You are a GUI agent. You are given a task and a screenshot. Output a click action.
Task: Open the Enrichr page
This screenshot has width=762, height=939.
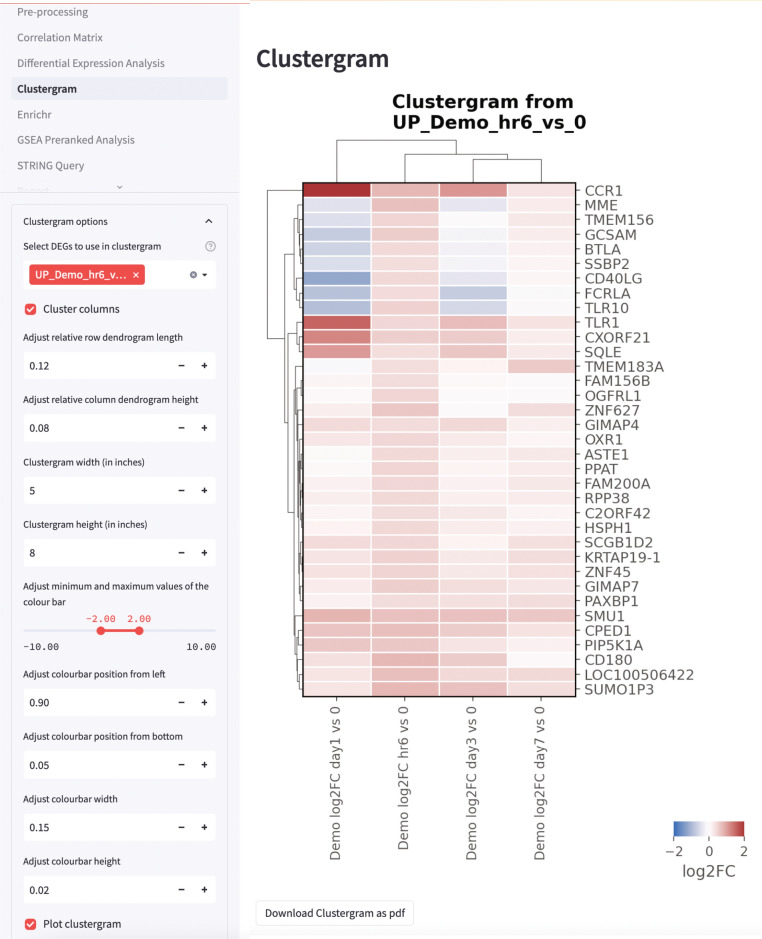32,114
